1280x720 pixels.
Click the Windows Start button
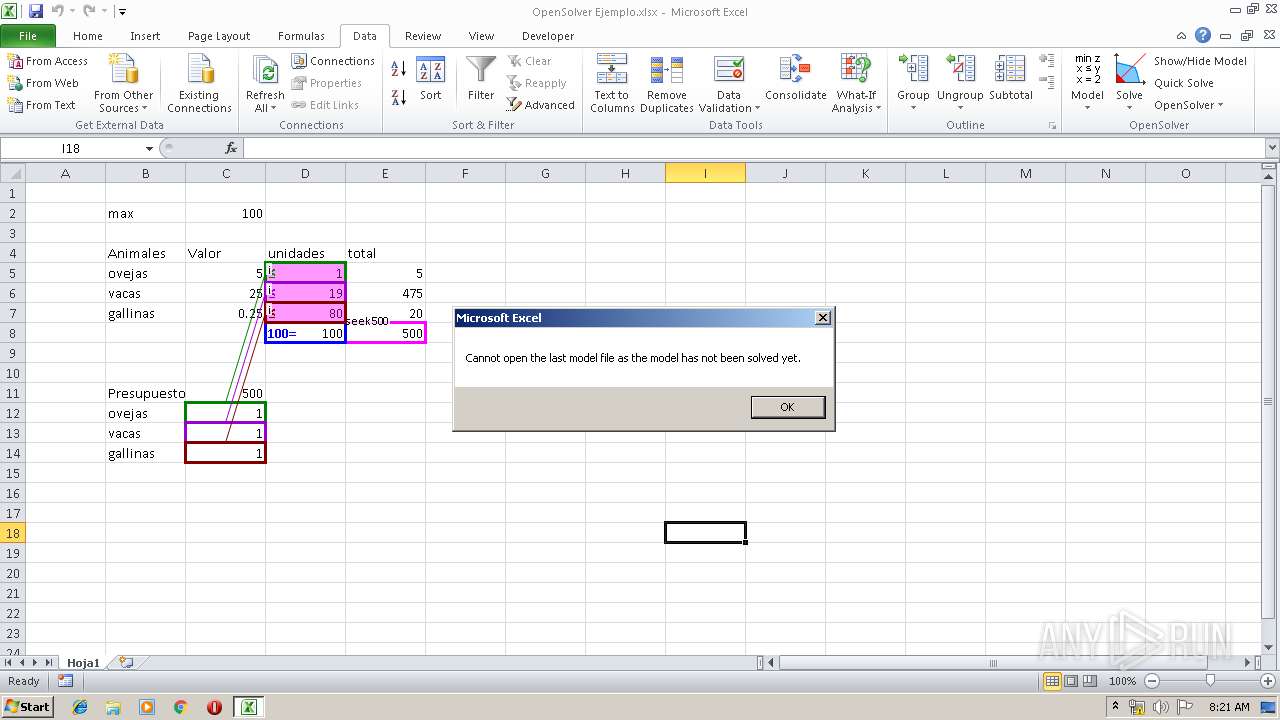pos(27,707)
